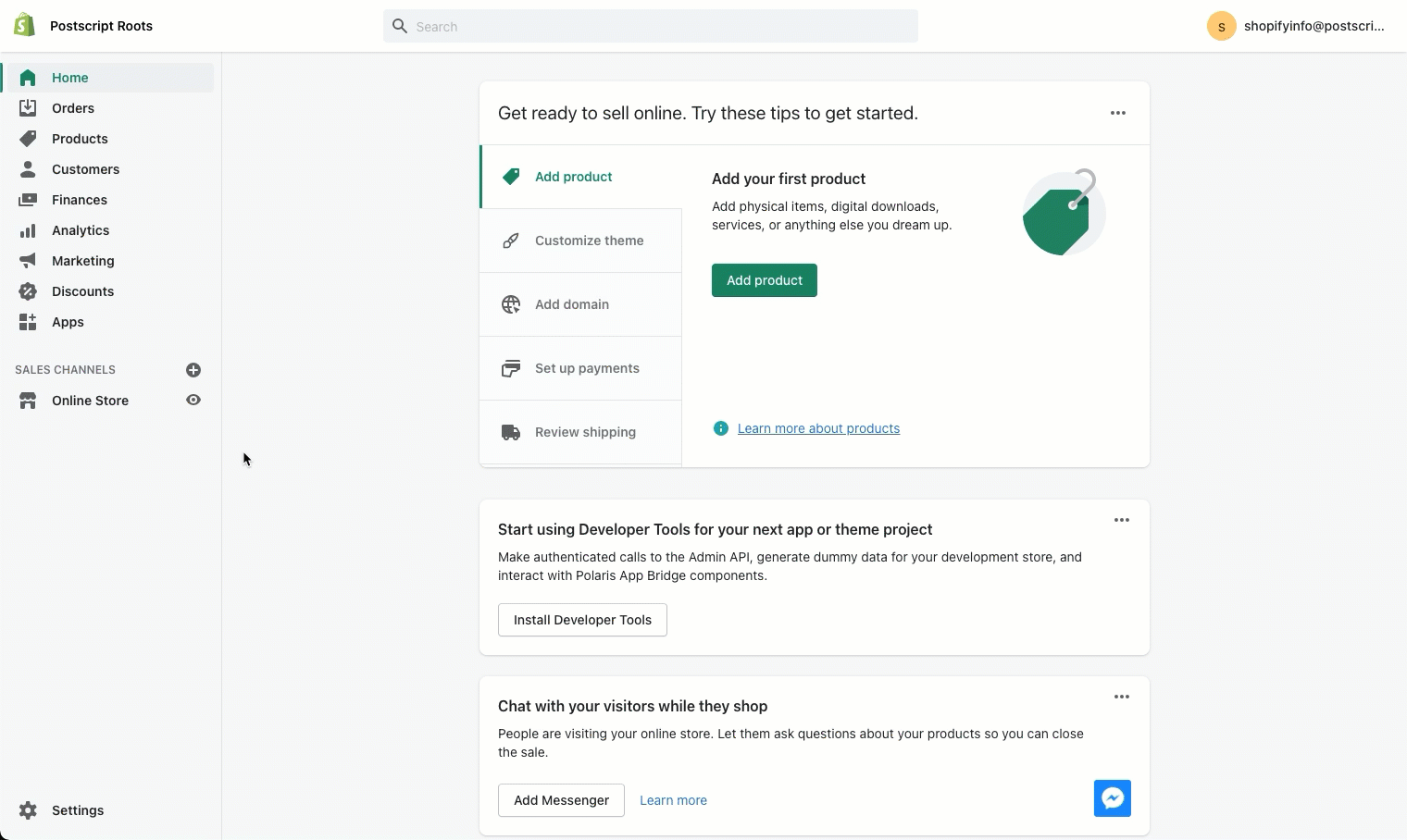Viewport: 1407px width, 840px height.
Task: Click the Shopify logo icon
Action: tap(25, 25)
